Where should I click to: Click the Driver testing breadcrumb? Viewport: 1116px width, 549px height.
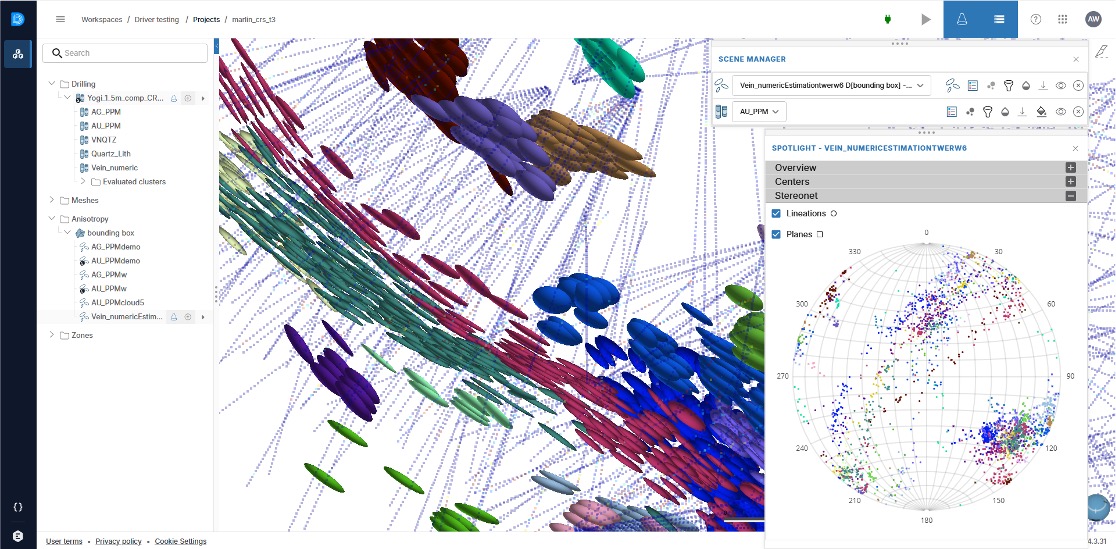(x=157, y=19)
